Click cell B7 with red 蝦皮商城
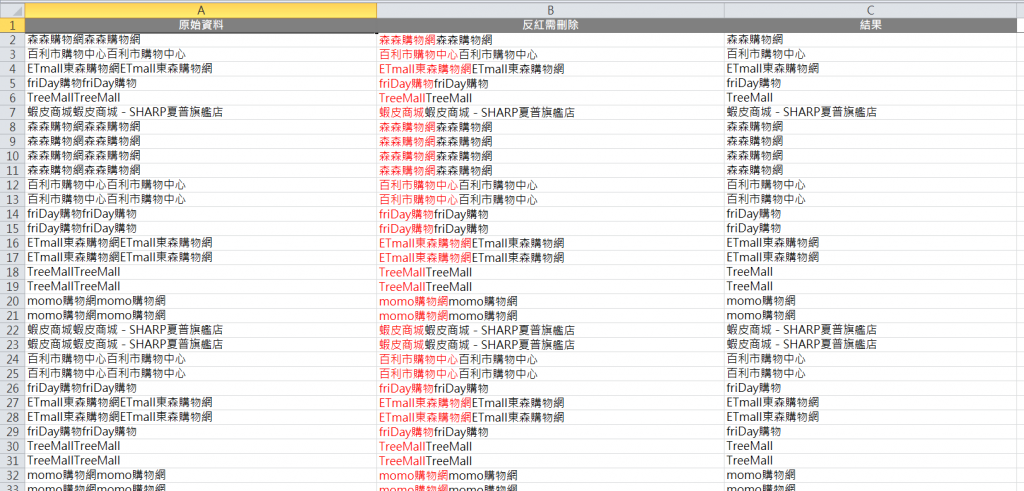 point(551,112)
